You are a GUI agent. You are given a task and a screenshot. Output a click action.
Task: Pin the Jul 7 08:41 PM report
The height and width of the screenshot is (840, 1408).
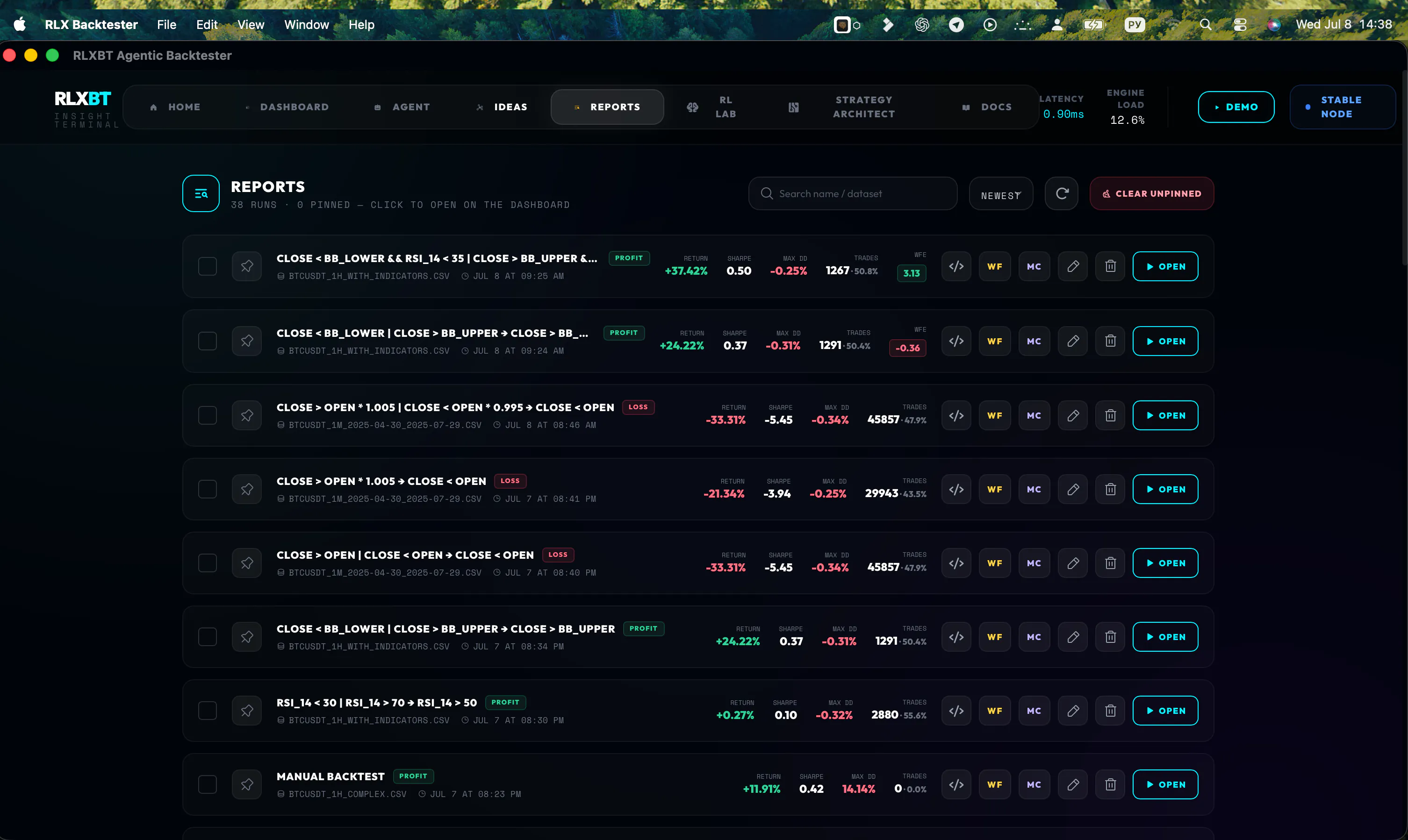(246, 489)
